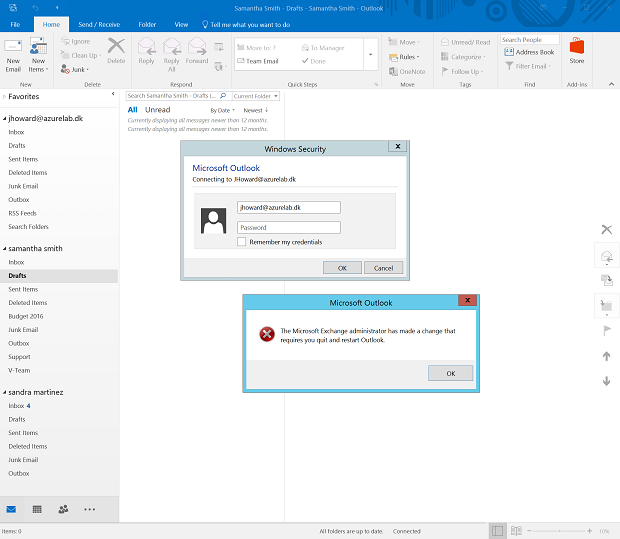The image size is (620, 539).
Task: Switch to Reading view in status bar
Action: click(516, 531)
